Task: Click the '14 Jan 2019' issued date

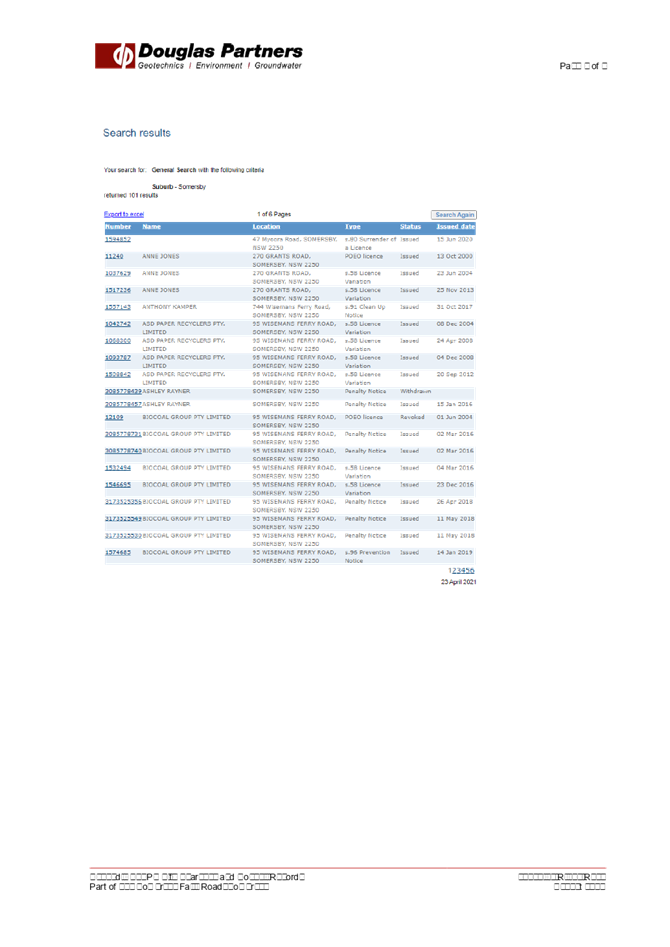Action: 455,553
